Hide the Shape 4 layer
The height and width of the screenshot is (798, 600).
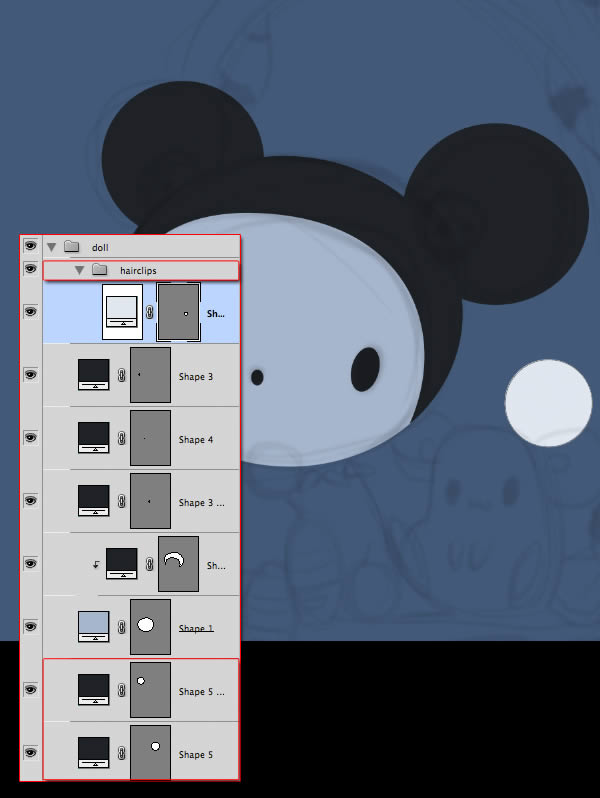[x=31, y=438]
